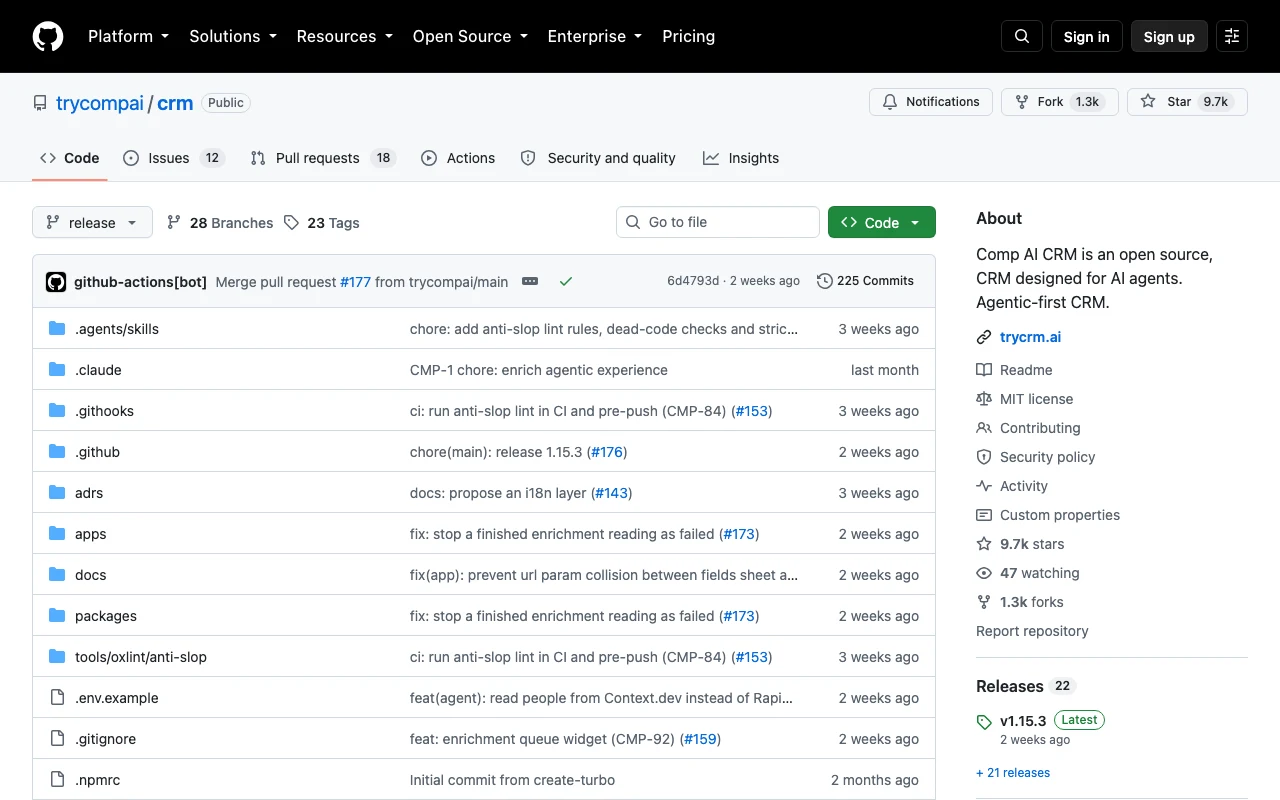This screenshot has height=800, width=1280.
Task: Open the Pricing page
Action: click(x=689, y=36)
